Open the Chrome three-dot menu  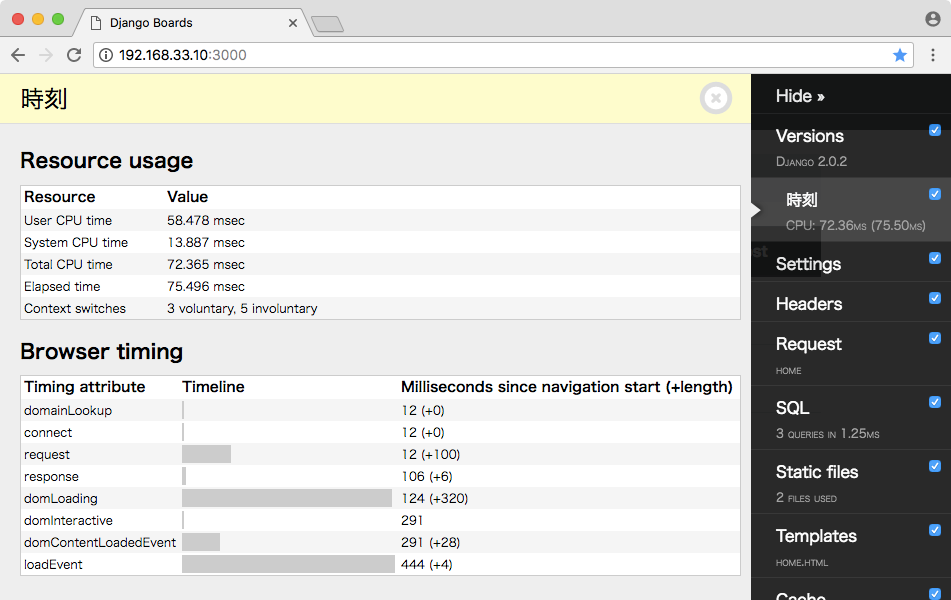[933, 55]
